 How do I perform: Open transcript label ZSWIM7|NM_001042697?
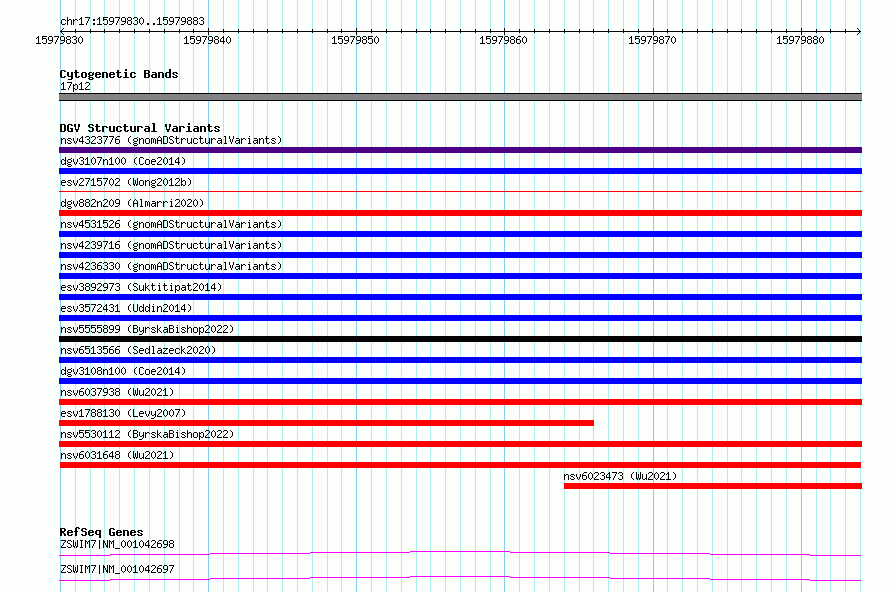117,569
